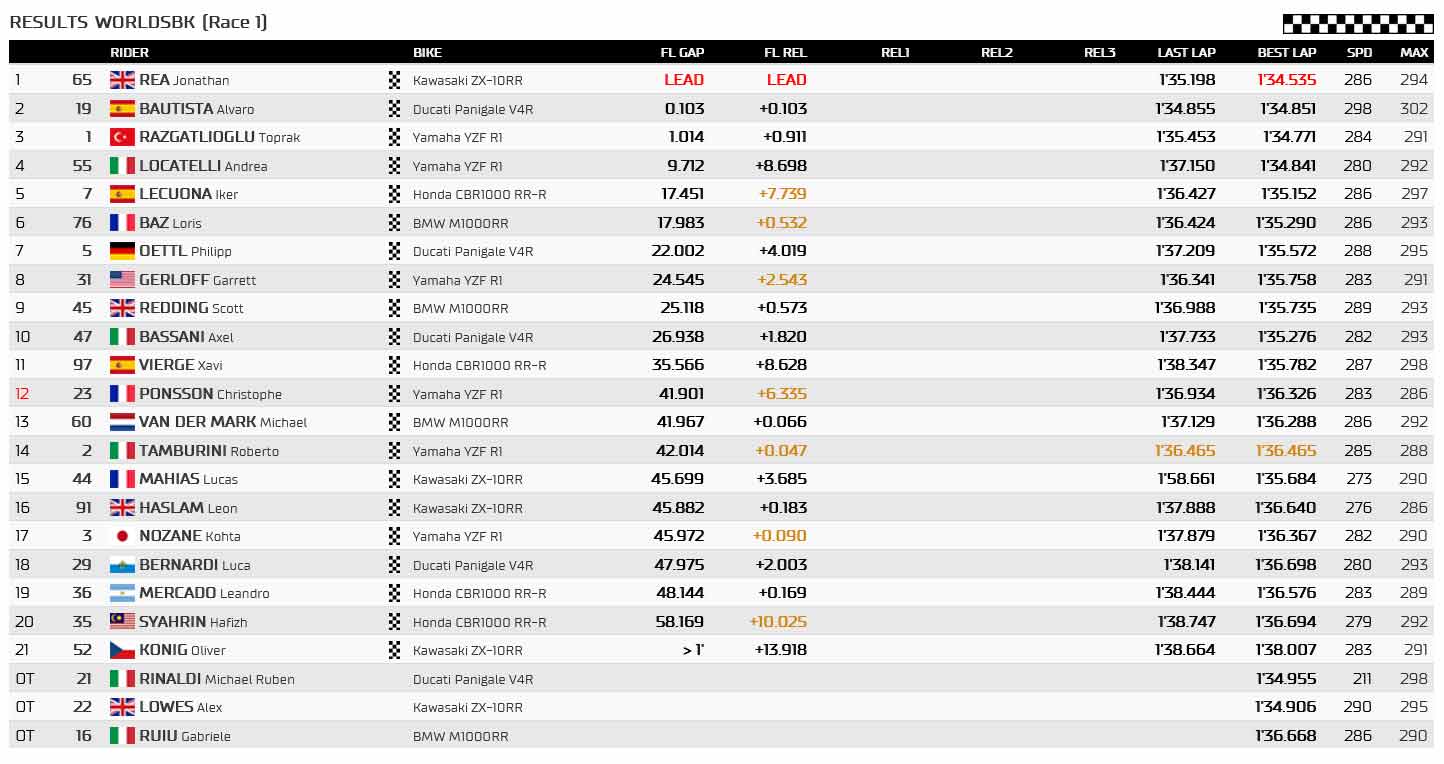The height and width of the screenshot is (764, 1444).
Task: Sort by the FL GAP column header
Action: (682, 52)
